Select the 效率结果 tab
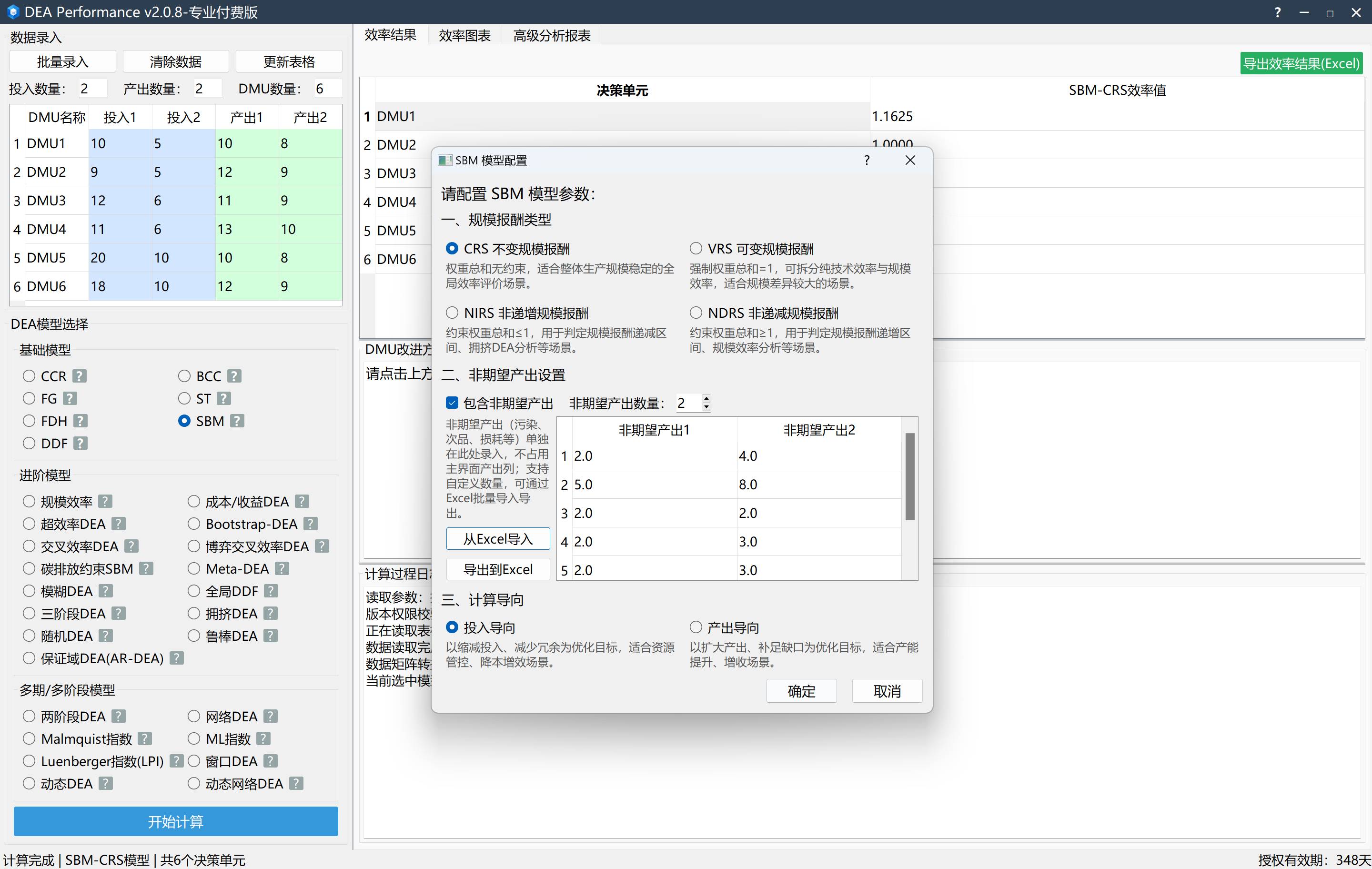This screenshot has width=1372, height=869. click(390, 35)
